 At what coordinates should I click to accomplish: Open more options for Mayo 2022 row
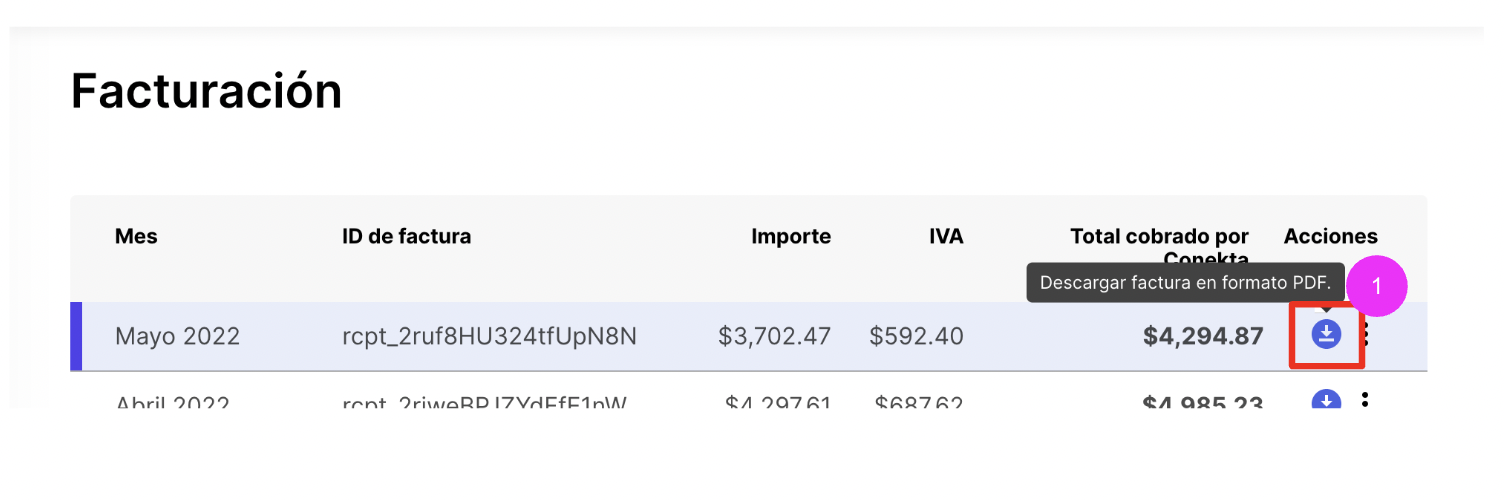tap(1365, 335)
